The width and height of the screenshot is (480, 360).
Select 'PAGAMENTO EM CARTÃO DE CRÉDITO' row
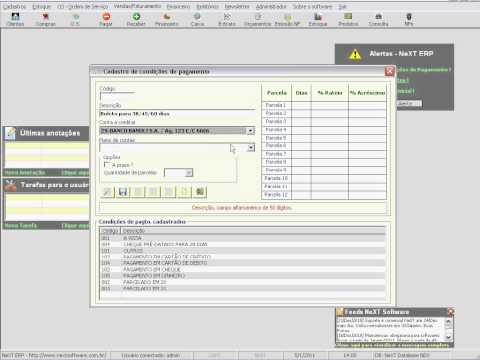click(x=243, y=257)
